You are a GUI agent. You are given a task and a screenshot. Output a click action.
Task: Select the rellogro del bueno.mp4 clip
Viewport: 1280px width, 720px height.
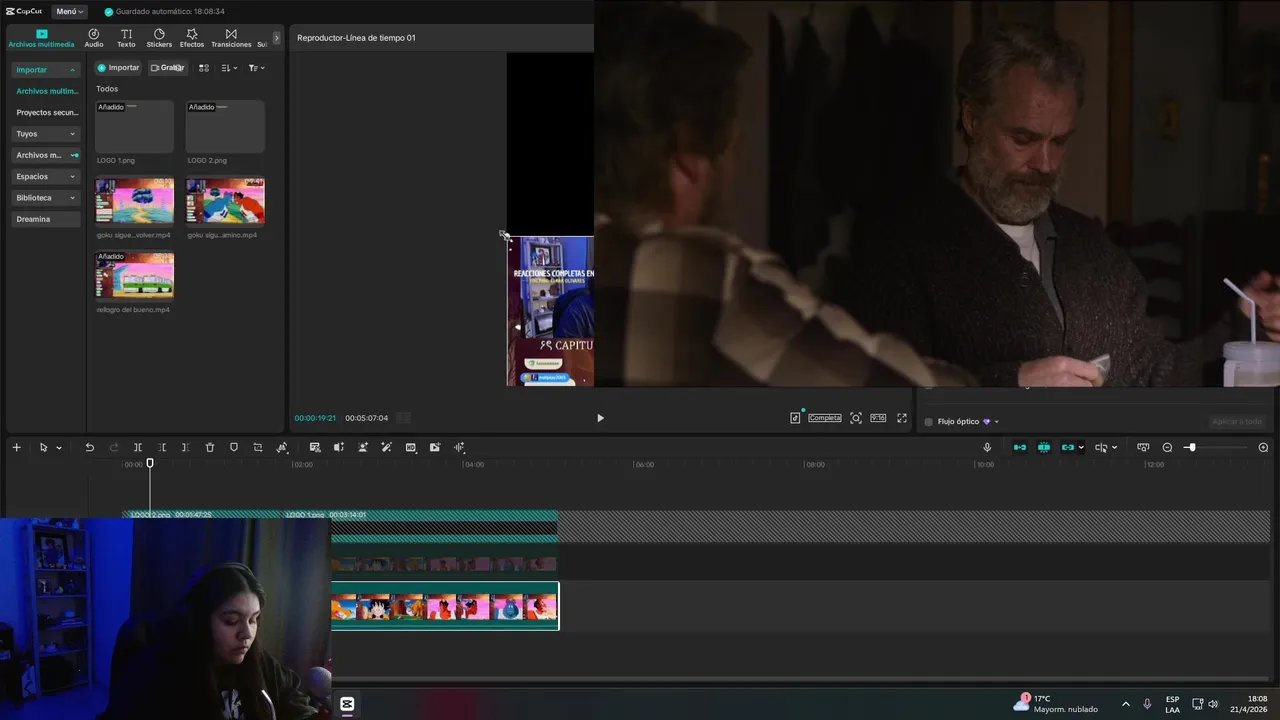[x=134, y=275]
